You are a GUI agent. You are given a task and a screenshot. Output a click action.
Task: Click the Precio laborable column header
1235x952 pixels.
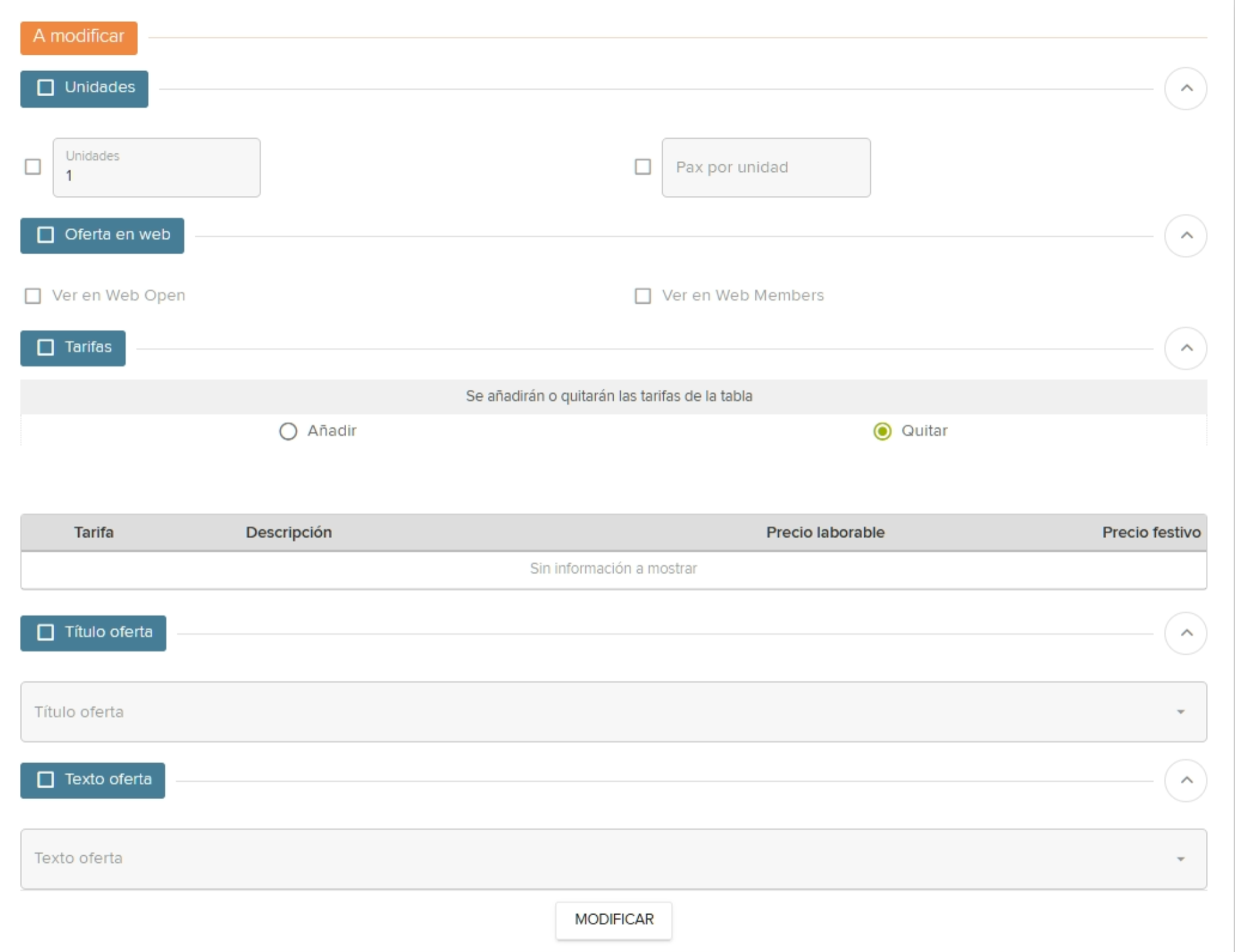click(x=825, y=532)
